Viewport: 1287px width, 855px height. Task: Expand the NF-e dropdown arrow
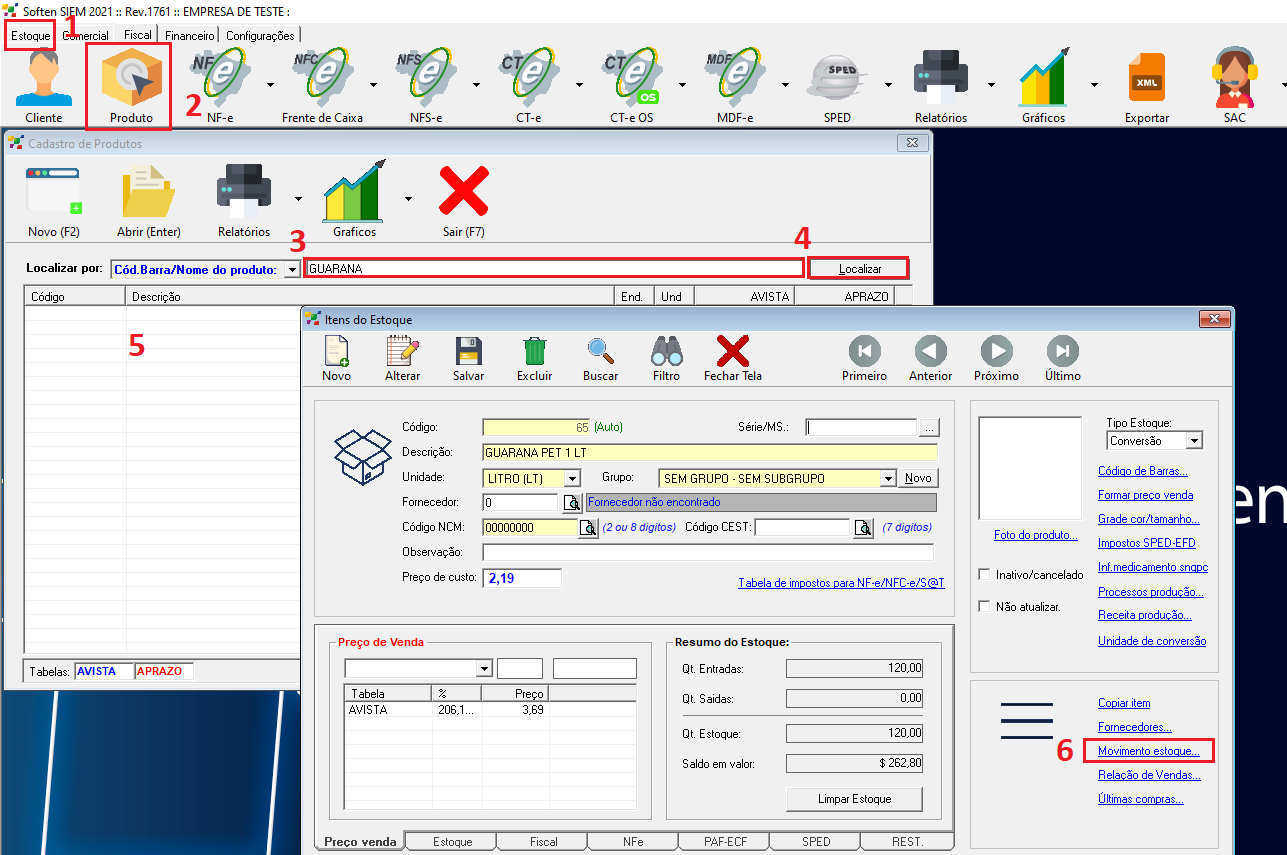270,85
